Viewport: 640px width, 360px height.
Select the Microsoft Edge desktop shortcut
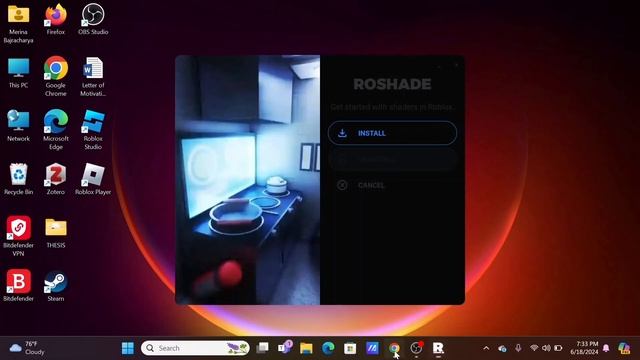[x=56, y=130]
